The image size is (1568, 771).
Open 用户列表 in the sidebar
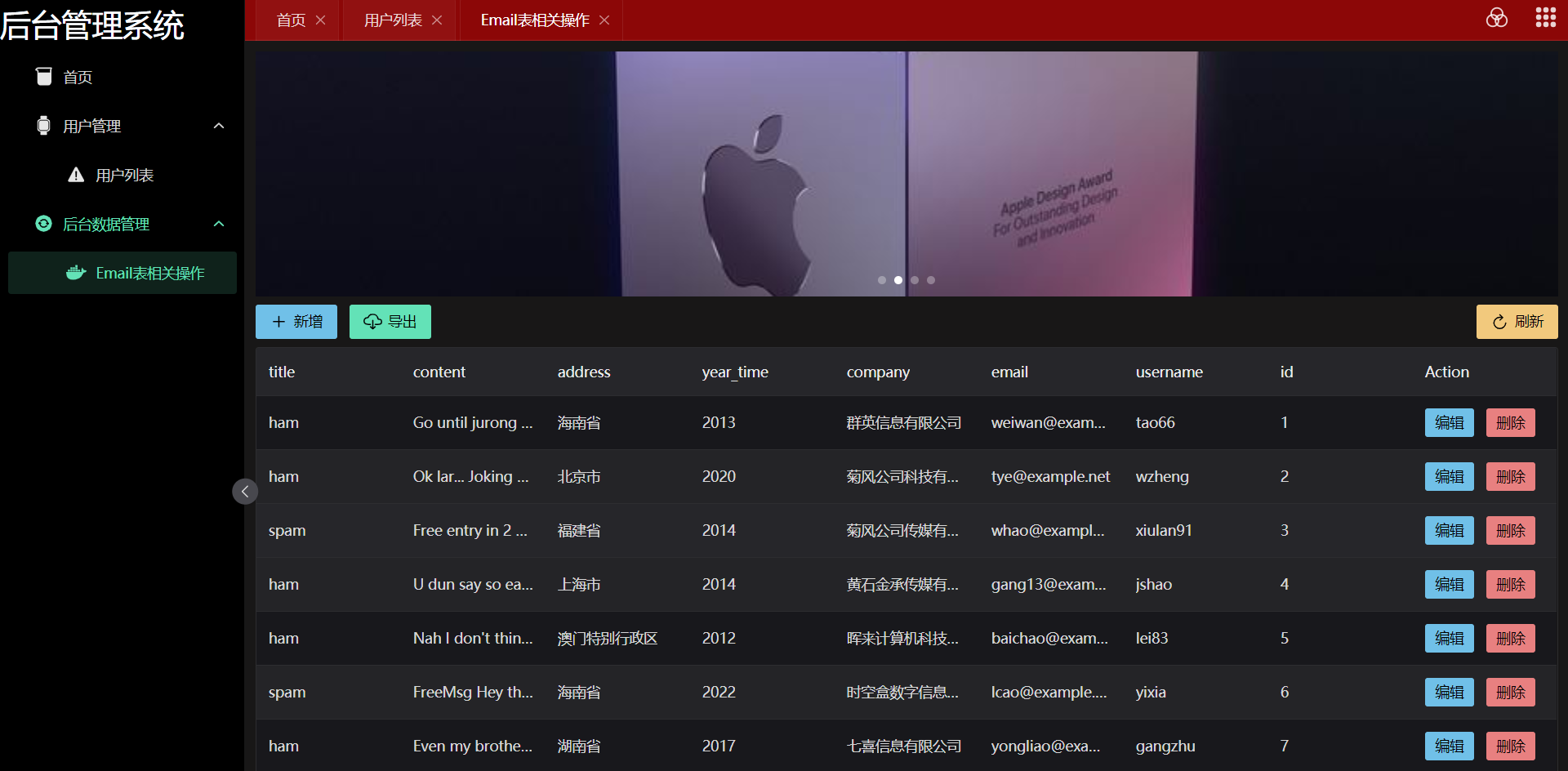[x=122, y=175]
